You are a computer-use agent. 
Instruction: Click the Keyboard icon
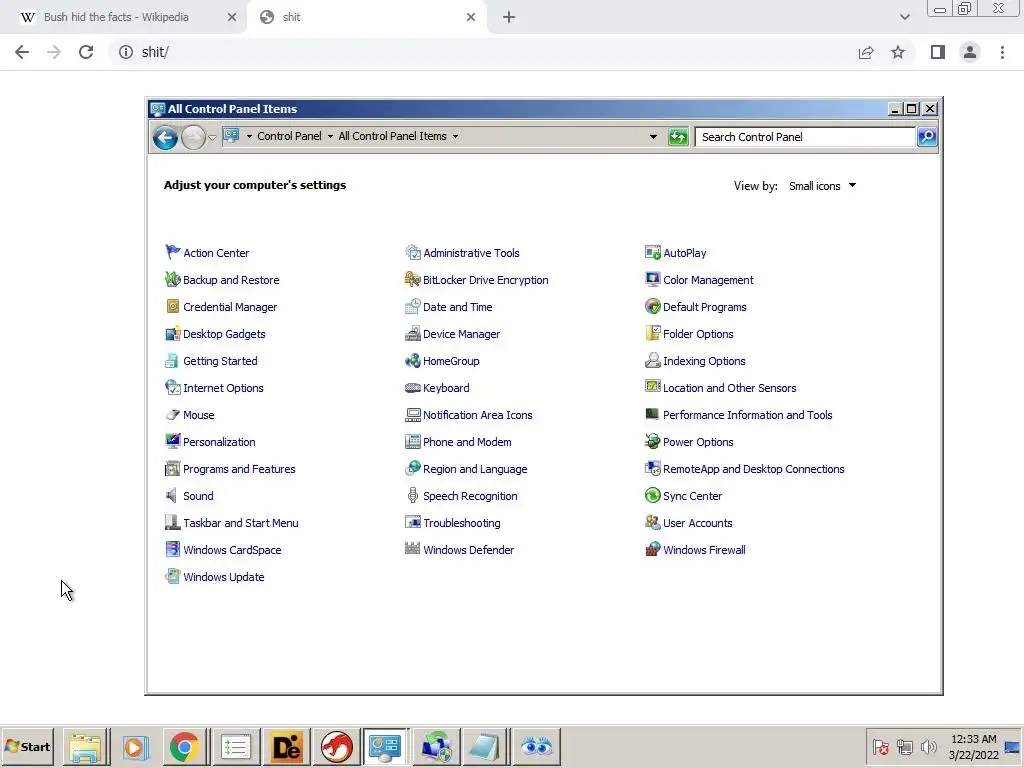pyautogui.click(x=413, y=388)
